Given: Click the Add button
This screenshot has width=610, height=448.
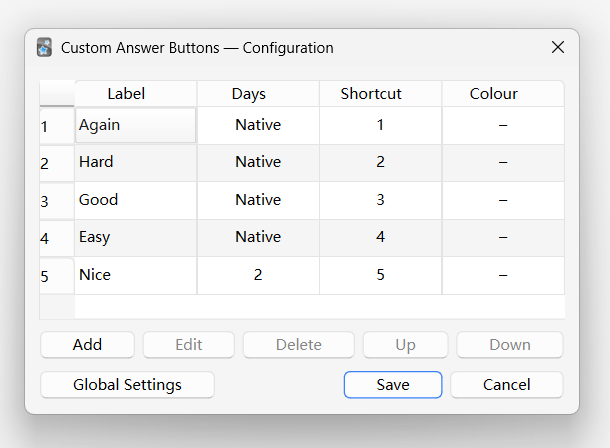Looking at the screenshot, I should (x=87, y=345).
